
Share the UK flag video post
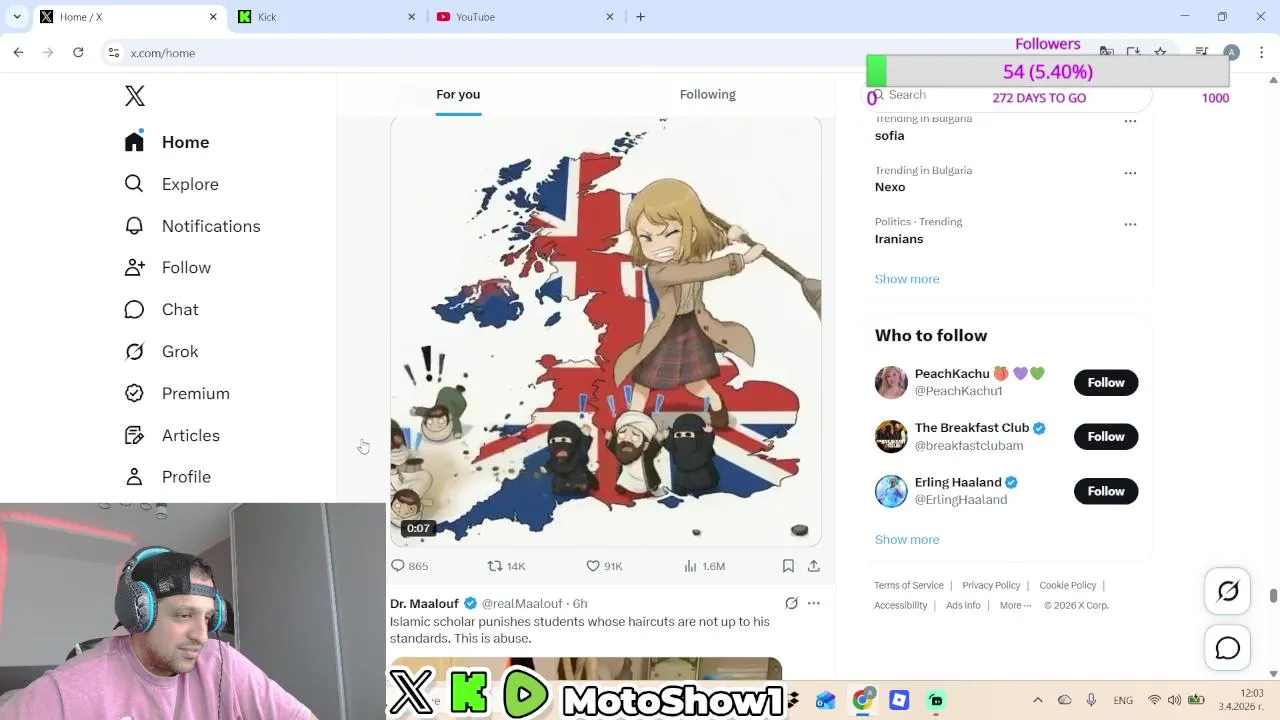point(814,566)
